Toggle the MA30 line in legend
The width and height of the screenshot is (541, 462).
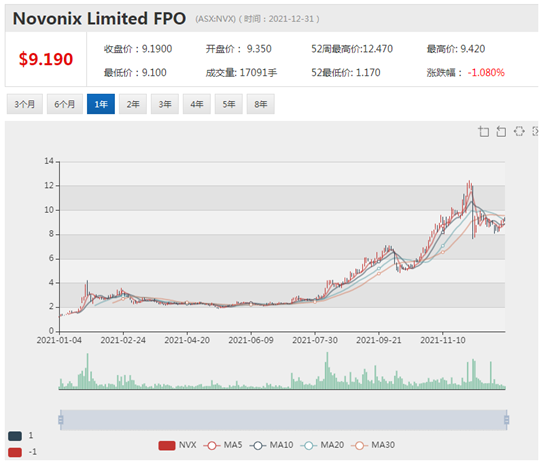click(373, 445)
